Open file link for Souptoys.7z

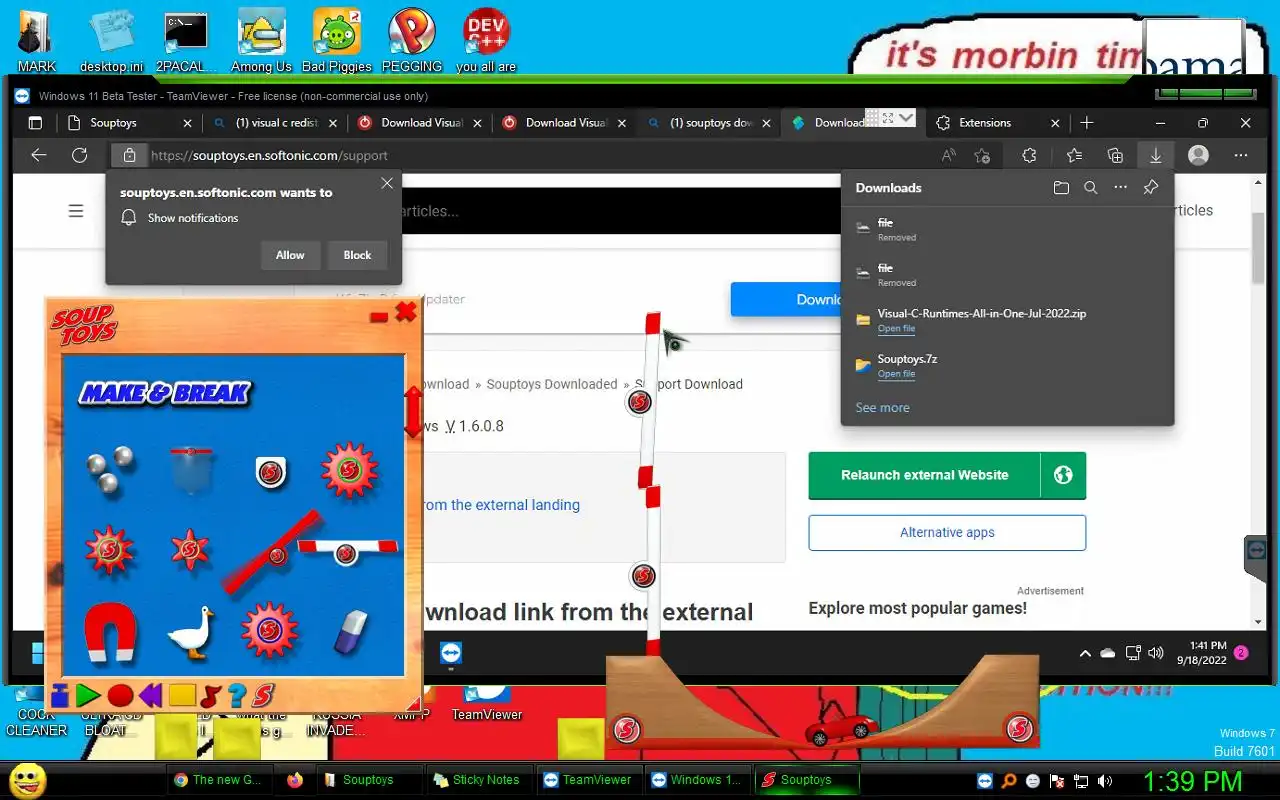[896, 374]
